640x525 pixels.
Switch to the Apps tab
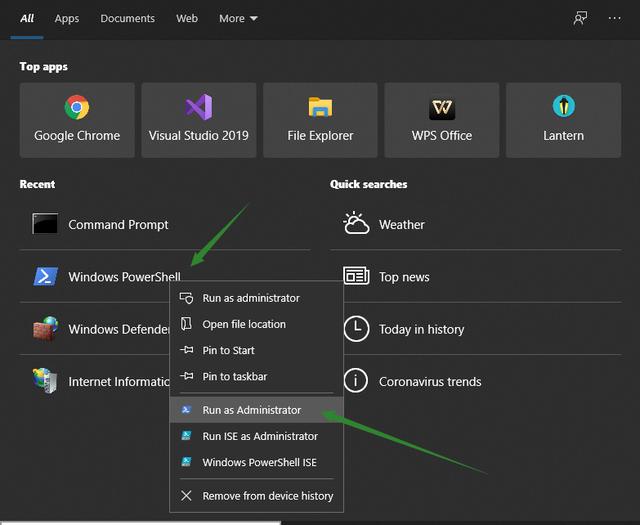click(67, 18)
